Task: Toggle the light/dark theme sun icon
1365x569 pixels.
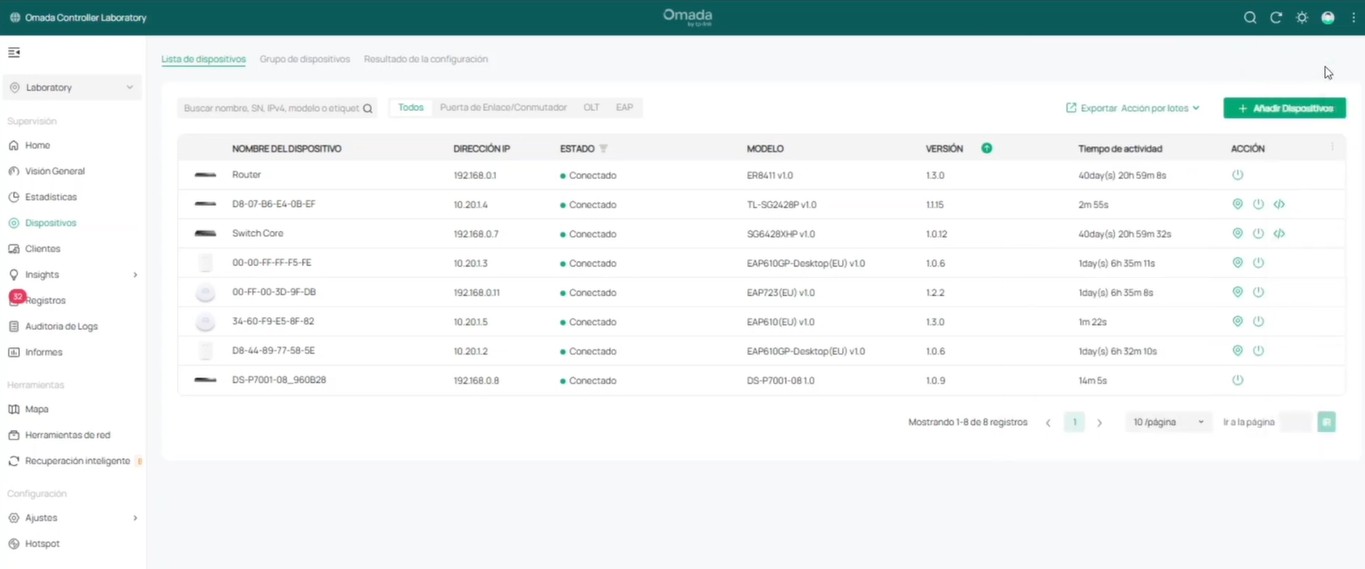Action: [1302, 18]
